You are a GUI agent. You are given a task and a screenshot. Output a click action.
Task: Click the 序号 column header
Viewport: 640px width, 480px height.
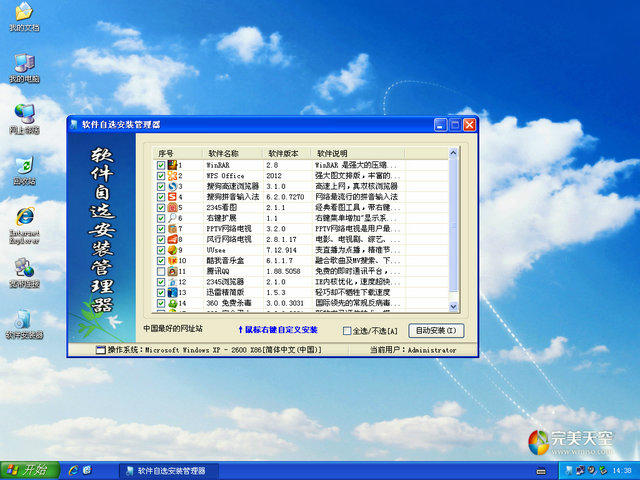click(178, 153)
